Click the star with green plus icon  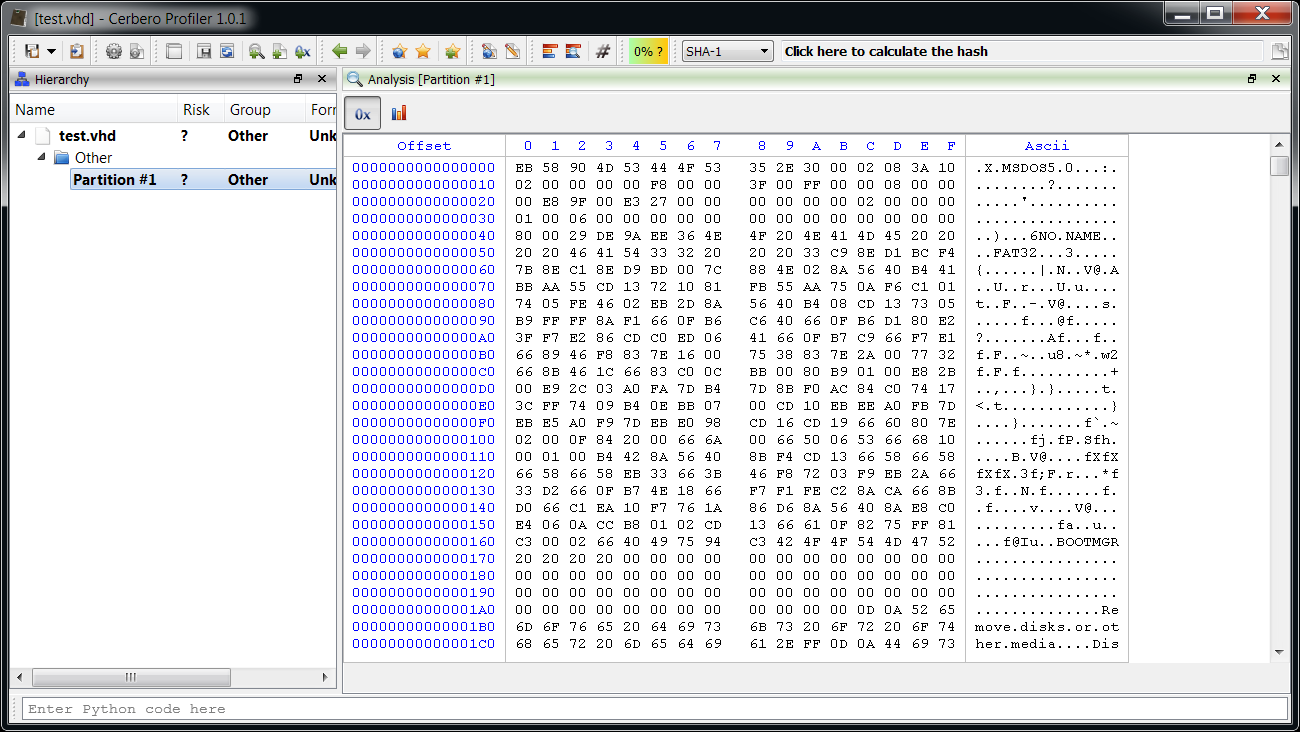tap(452, 51)
